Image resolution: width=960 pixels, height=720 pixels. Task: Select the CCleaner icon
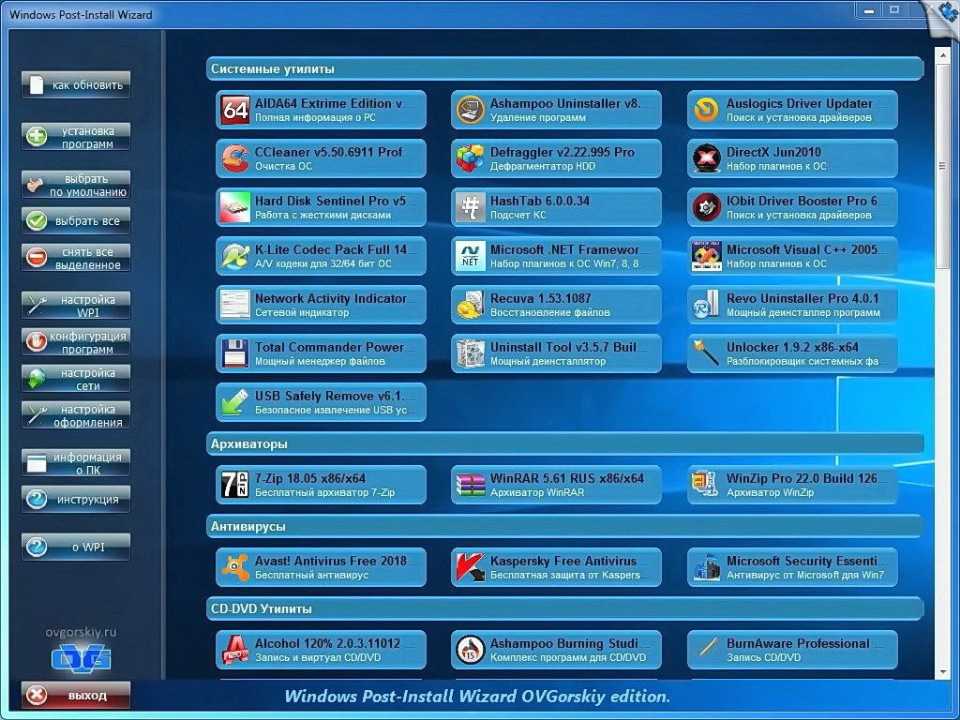(235, 159)
